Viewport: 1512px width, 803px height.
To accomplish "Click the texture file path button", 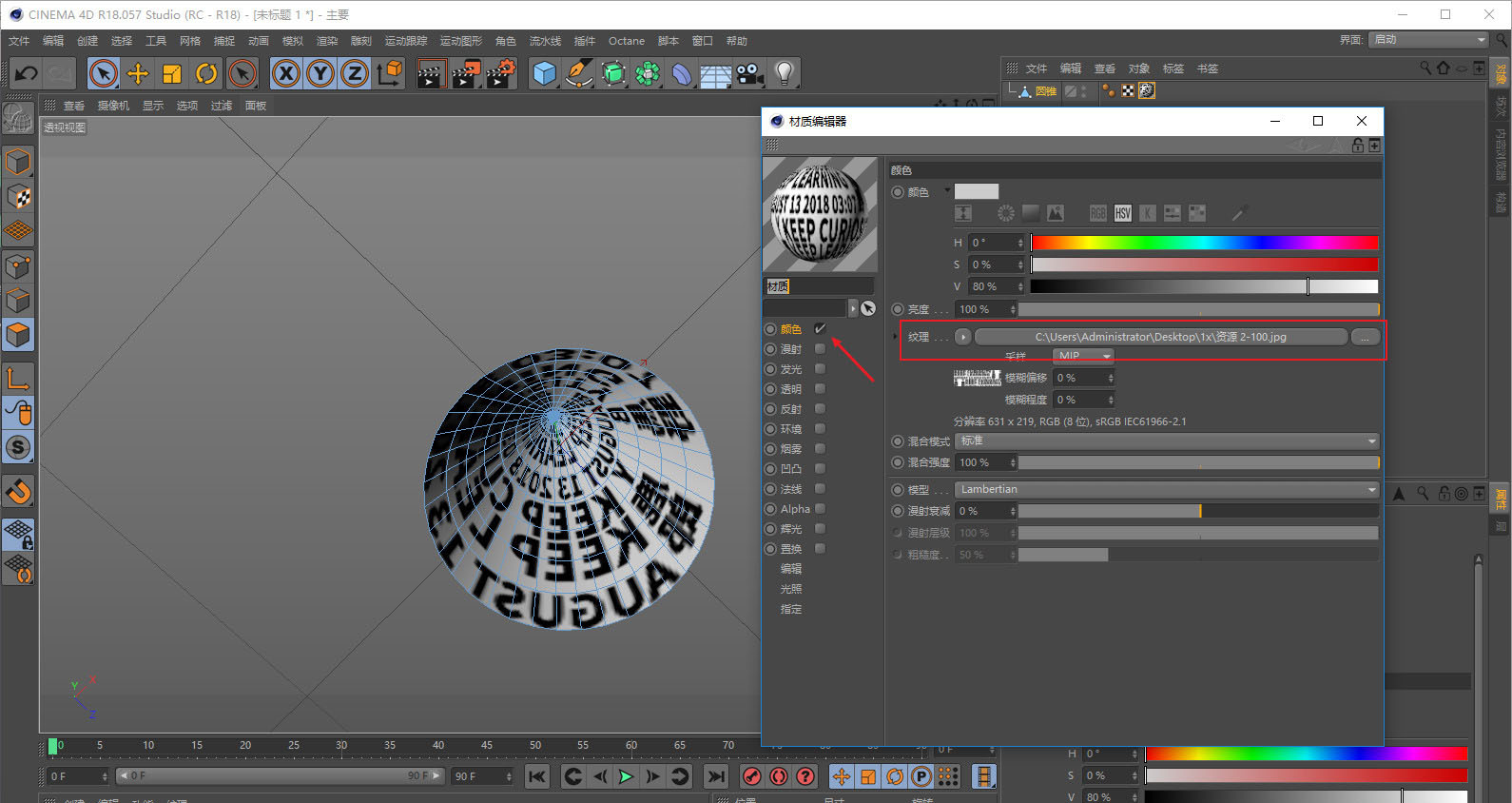I will click(x=1161, y=337).
